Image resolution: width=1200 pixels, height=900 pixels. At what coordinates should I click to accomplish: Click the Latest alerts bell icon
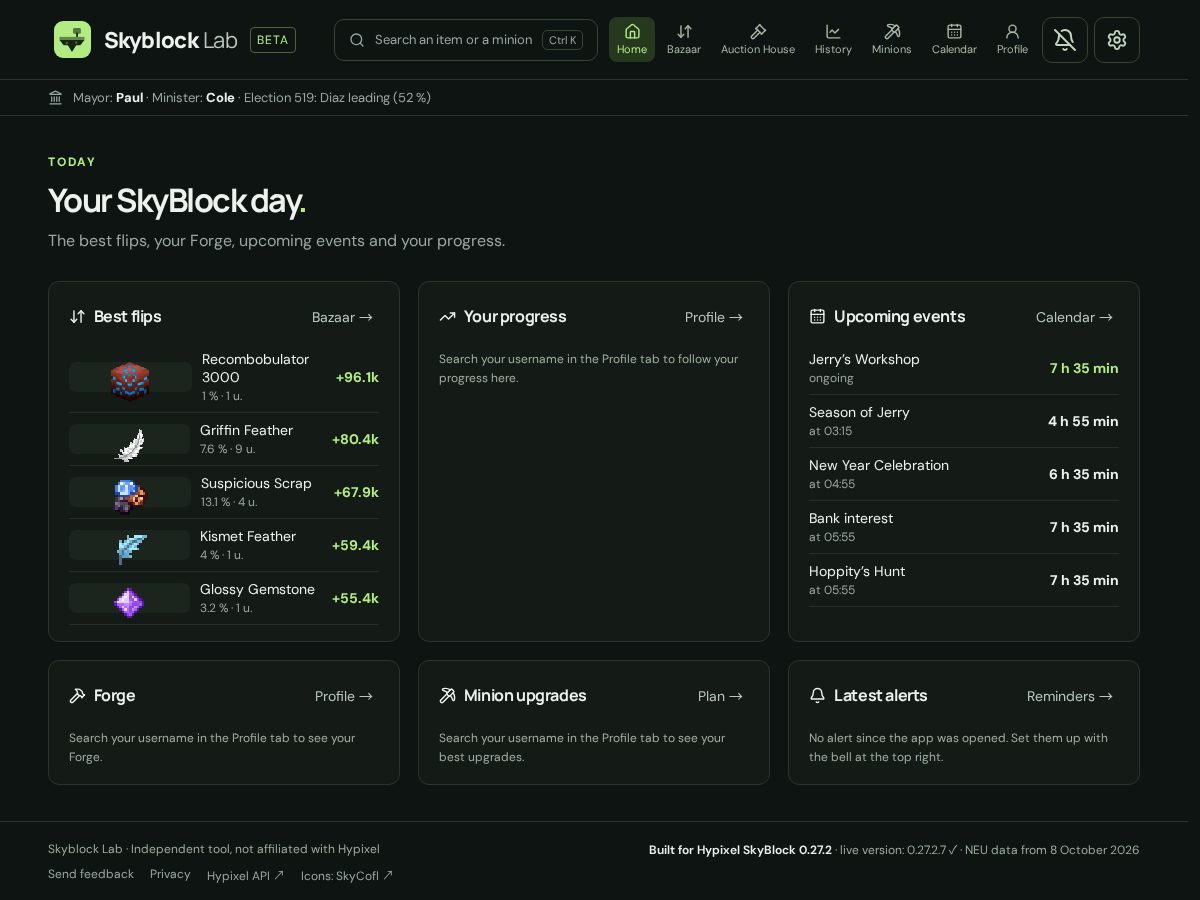tap(817, 696)
